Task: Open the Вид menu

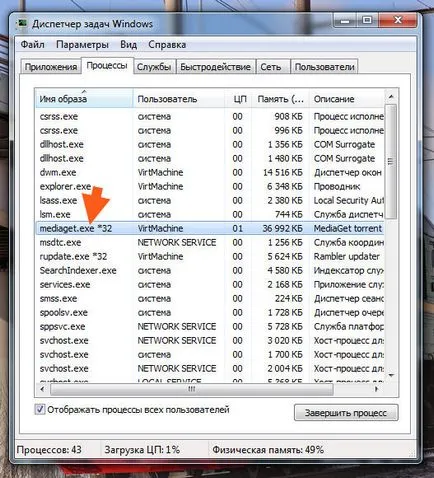Action: click(128, 45)
